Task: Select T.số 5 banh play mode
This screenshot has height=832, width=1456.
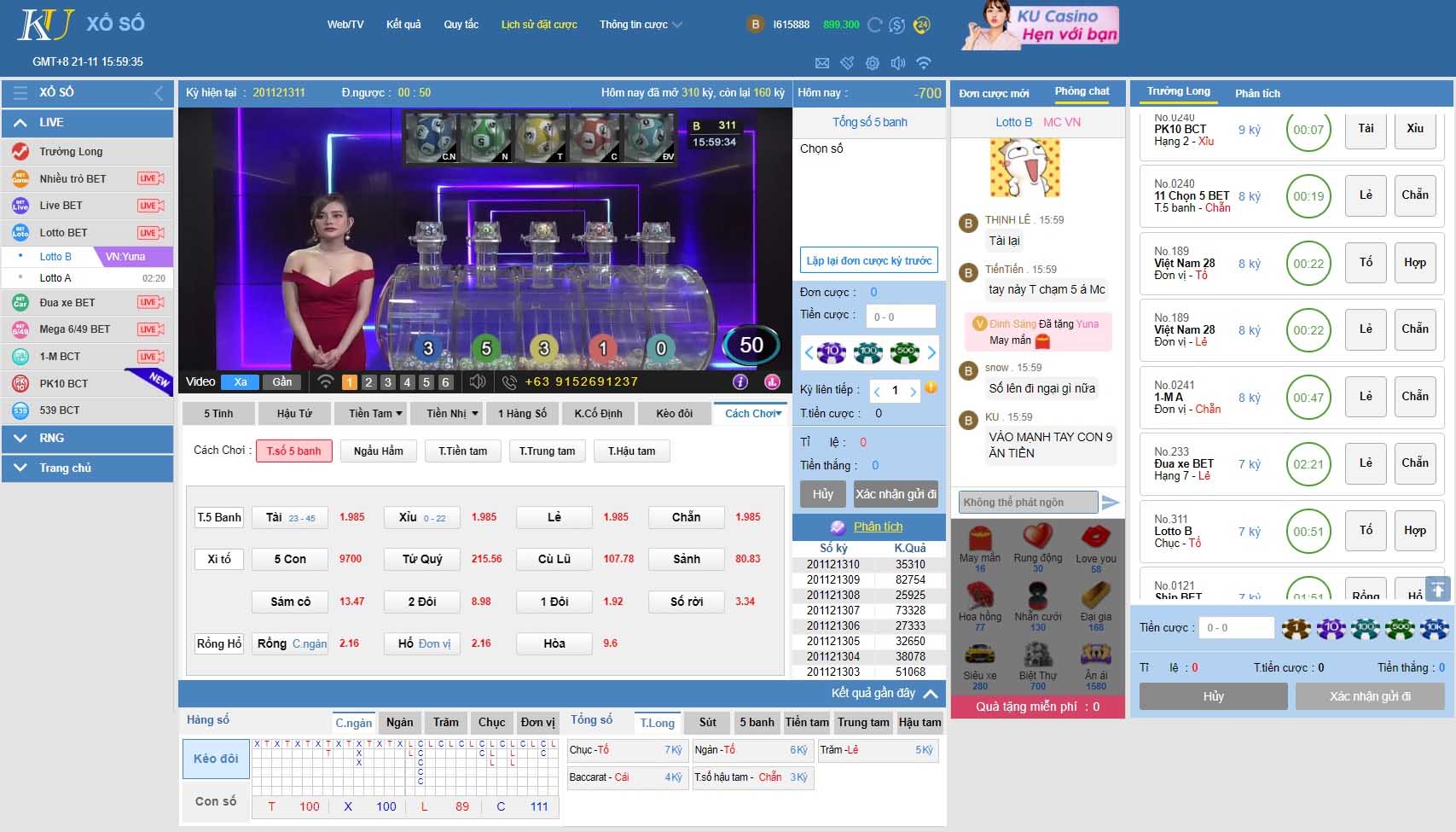Action: [x=293, y=451]
